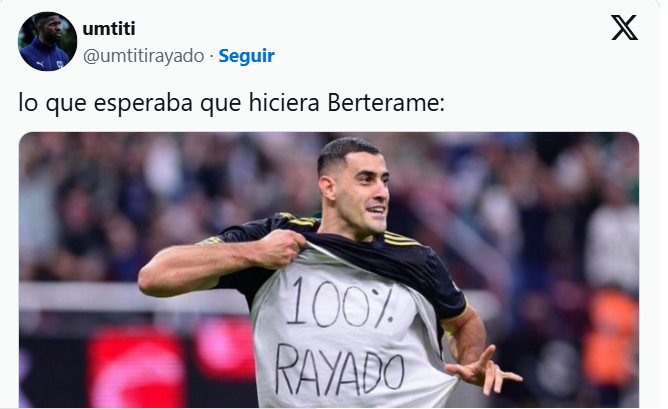This screenshot has height=409, width=668.
Task: Follow the account via Seguir
Action: [246, 56]
